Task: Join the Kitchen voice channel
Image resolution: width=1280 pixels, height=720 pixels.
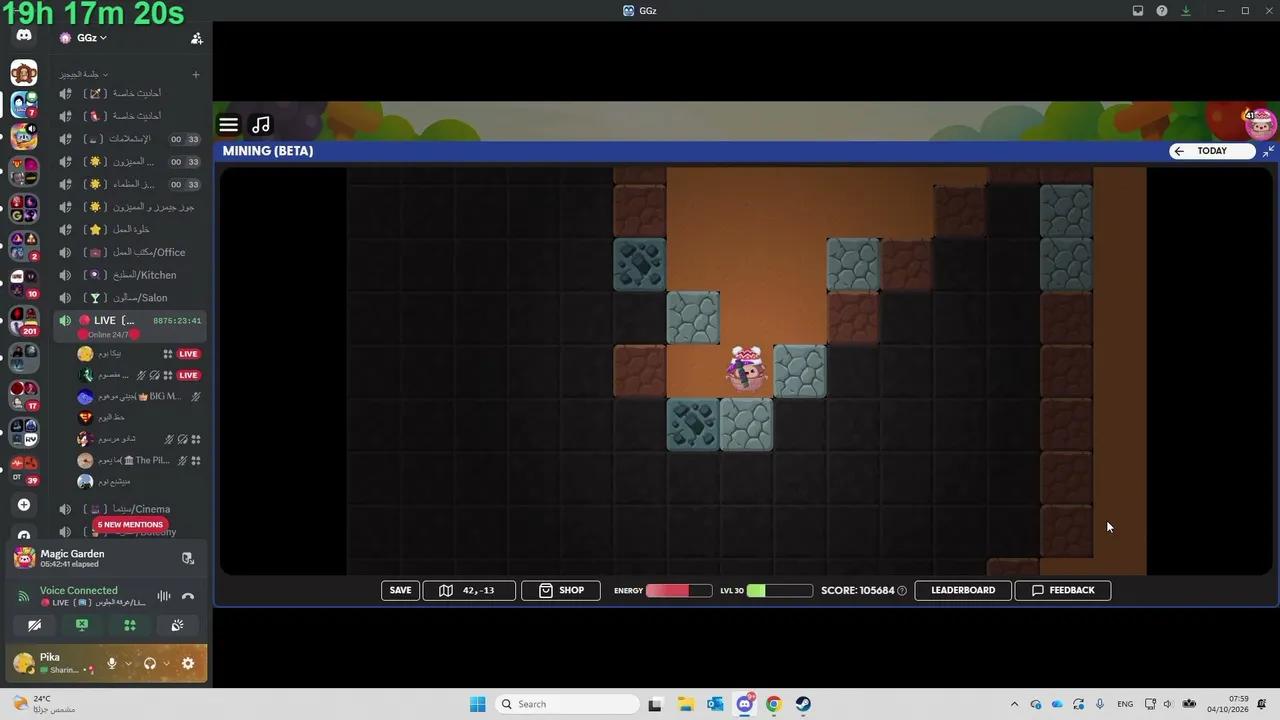Action: [x=130, y=275]
